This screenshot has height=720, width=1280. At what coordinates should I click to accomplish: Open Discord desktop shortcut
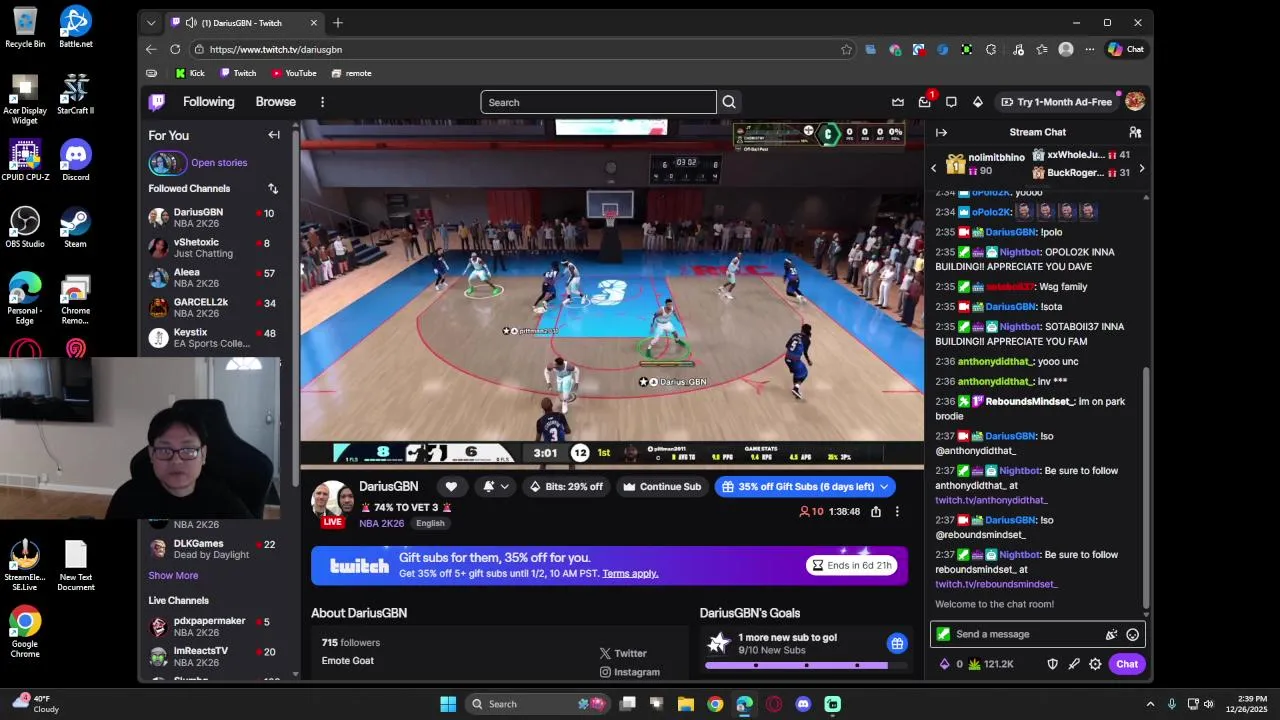tap(75, 160)
